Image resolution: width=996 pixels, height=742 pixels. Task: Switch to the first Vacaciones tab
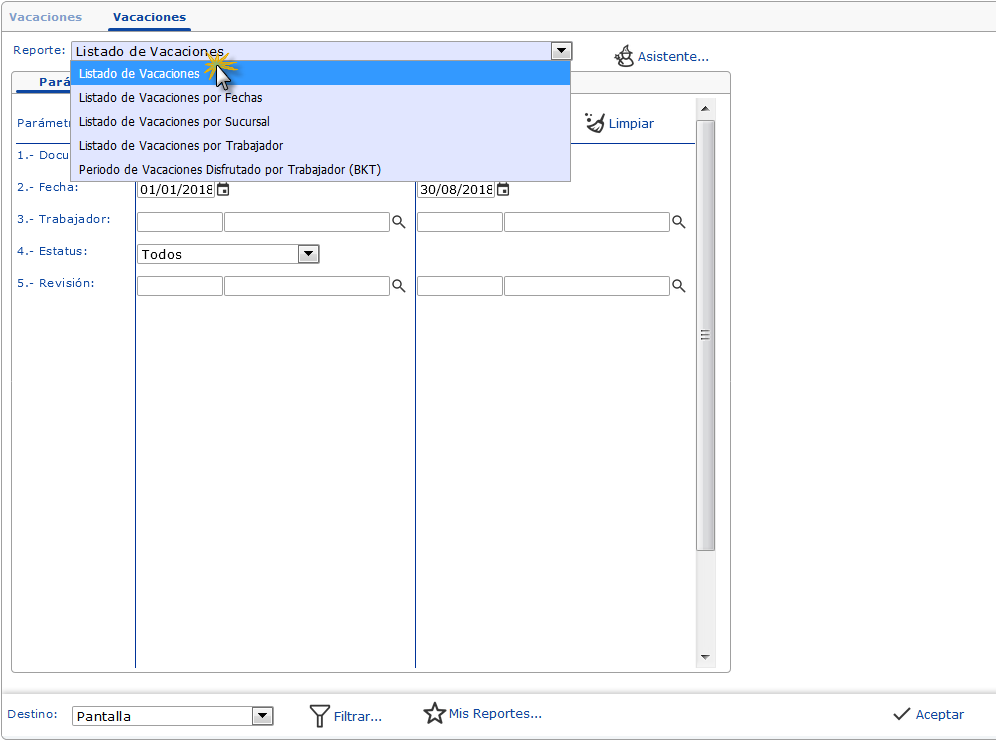[x=45, y=17]
